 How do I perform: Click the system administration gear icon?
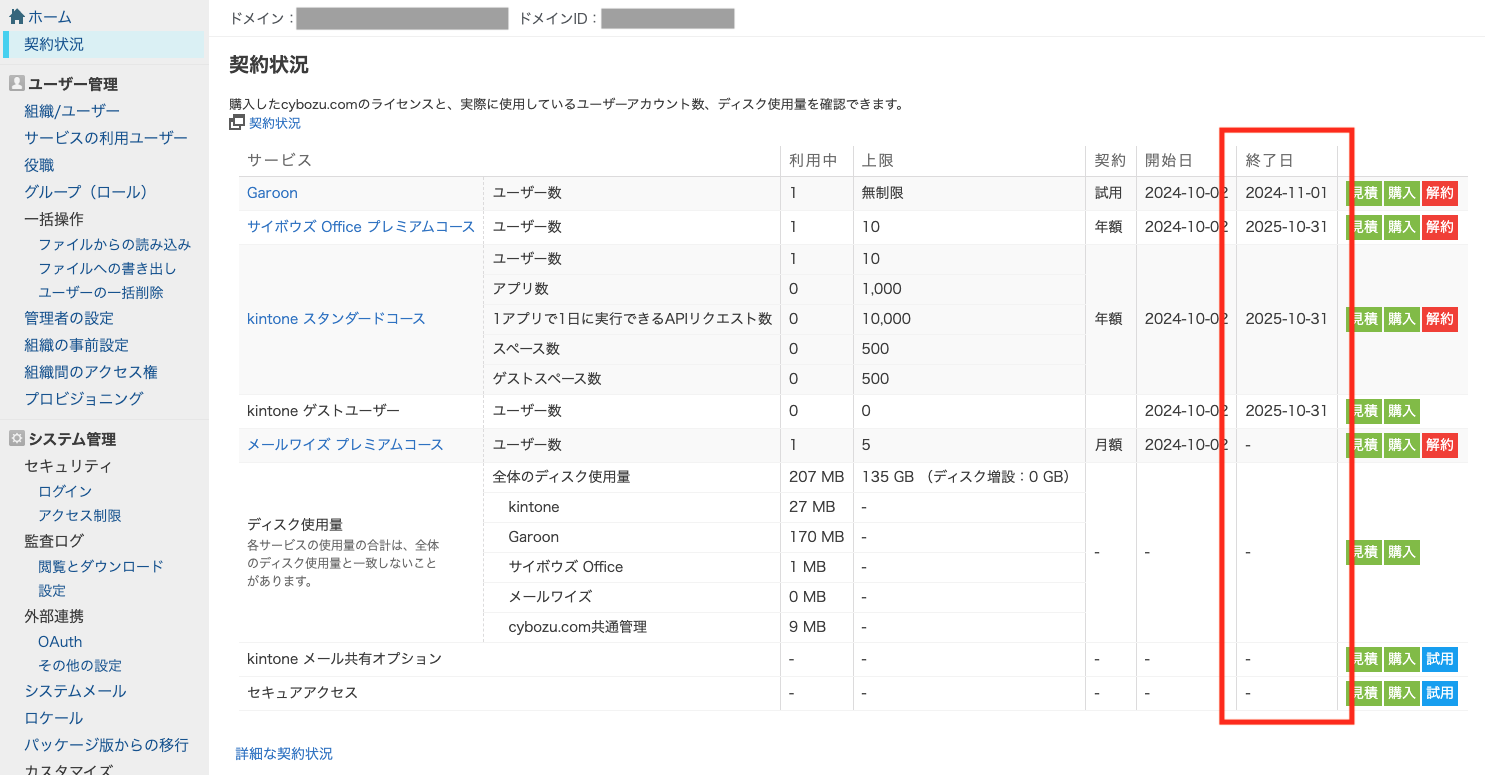coord(16,439)
